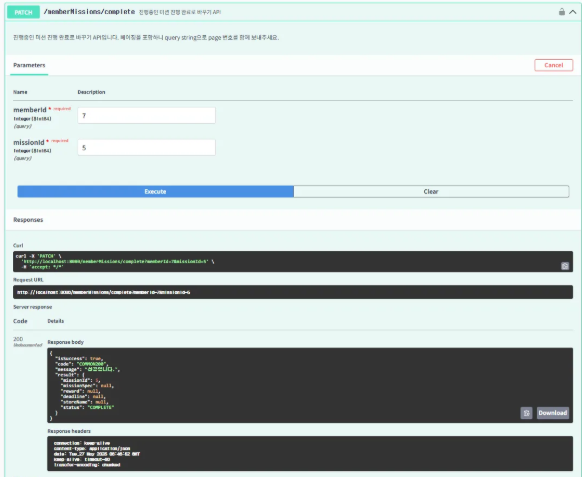This screenshot has height=477, width=582.
Task: Focus the missionId input field
Action: click(147, 147)
